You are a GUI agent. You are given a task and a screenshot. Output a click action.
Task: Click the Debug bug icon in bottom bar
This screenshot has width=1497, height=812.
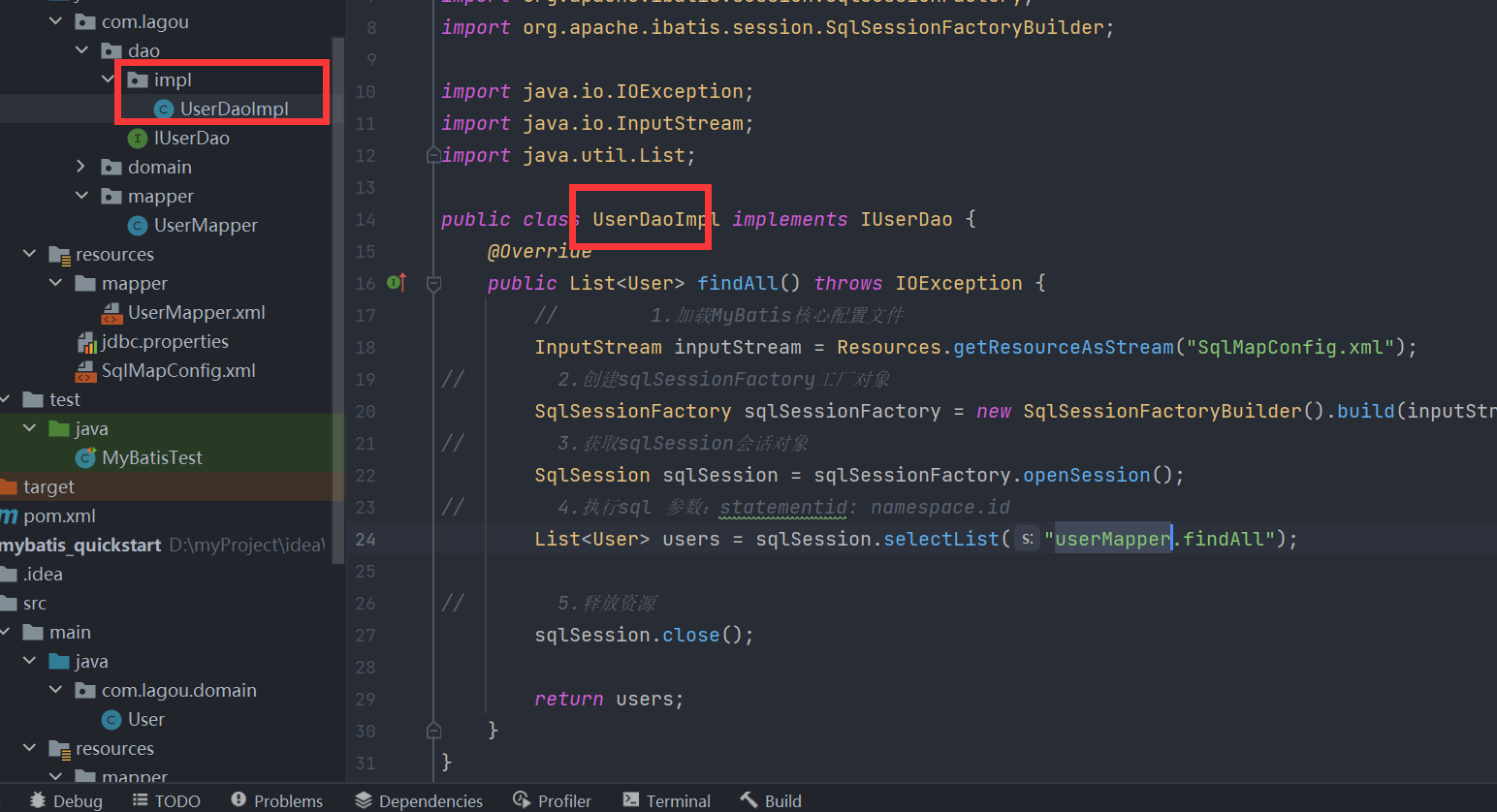point(38,800)
